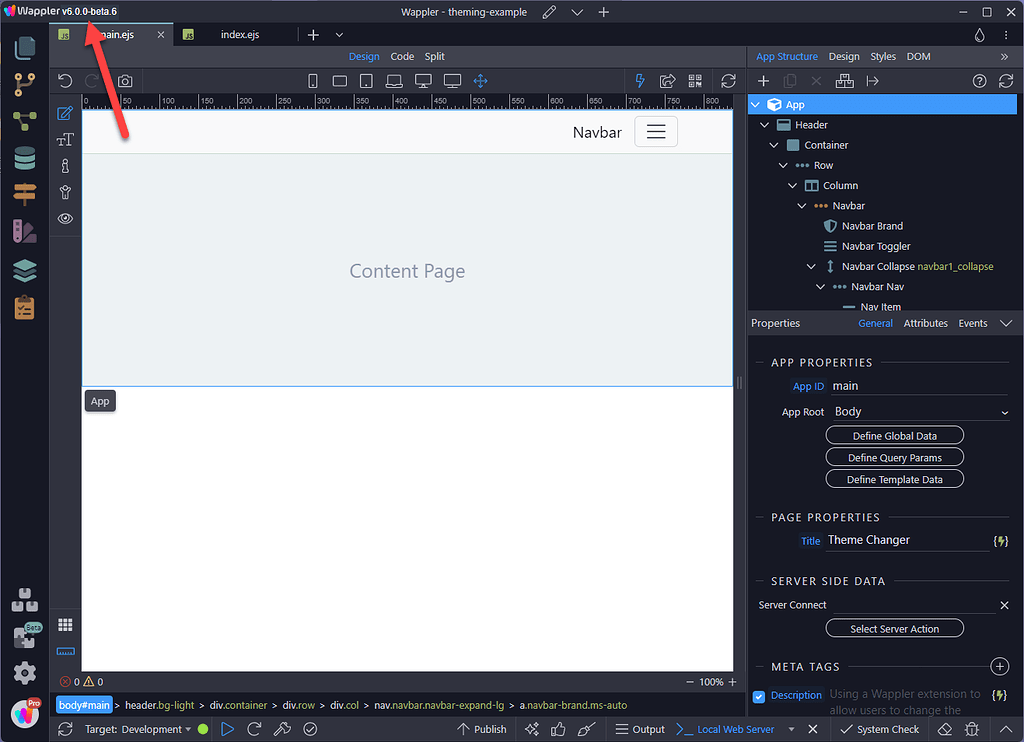Image resolution: width=1024 pixels, height=742 pixels.
Task: Toggle element outlines with the move arrows icon
Action: [x=480, y=80]
